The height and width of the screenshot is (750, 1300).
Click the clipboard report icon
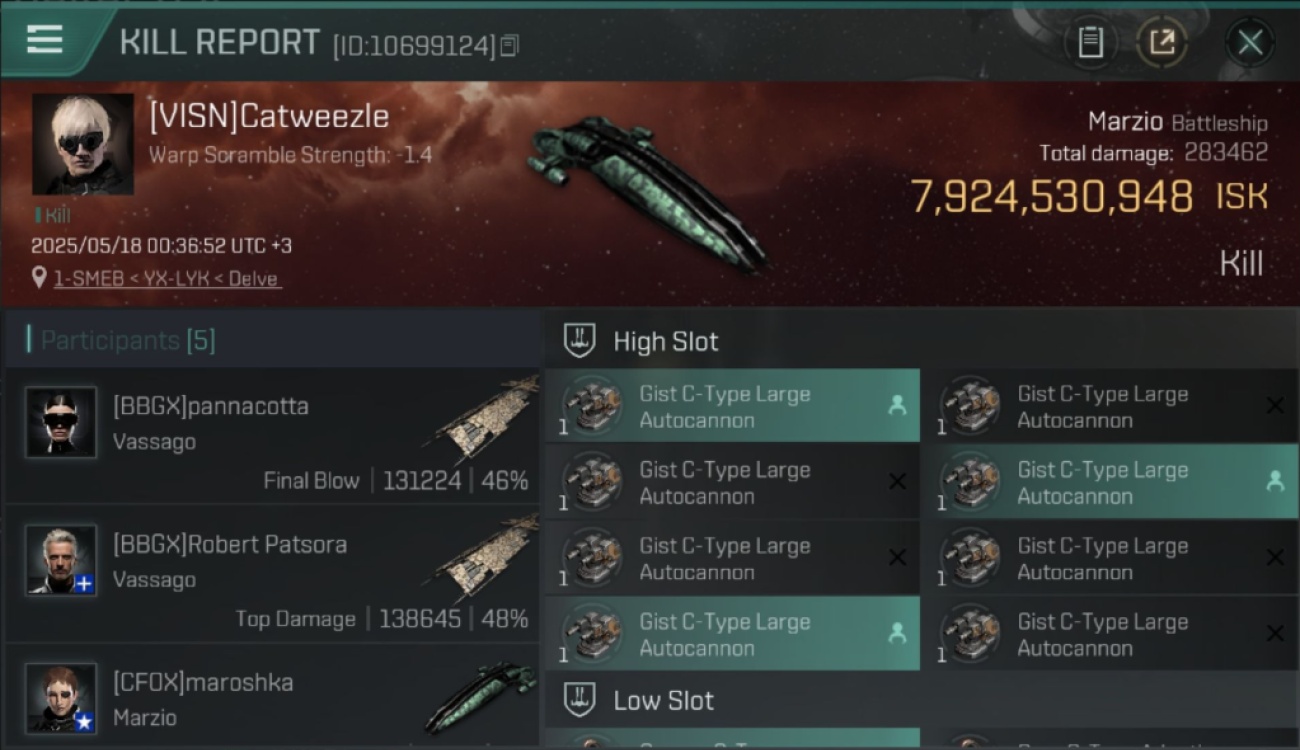pyautogui.click(x=1090, y=42)
